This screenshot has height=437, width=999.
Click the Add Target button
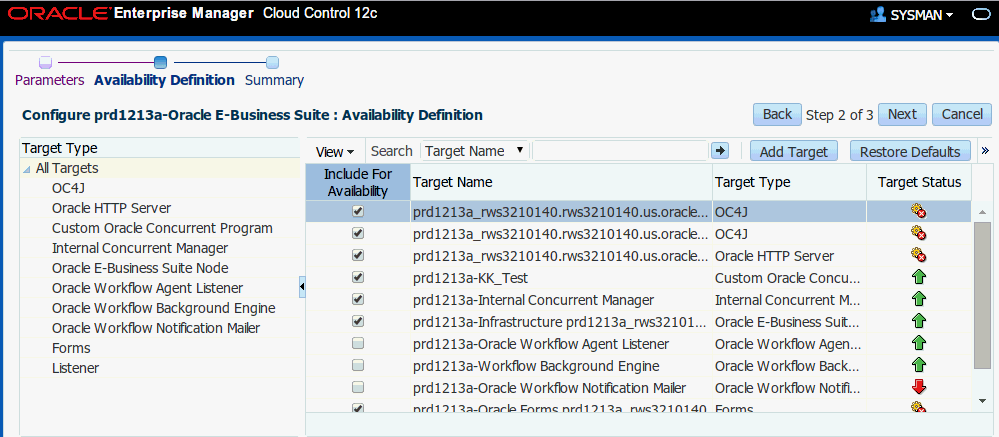coord(793,152)
